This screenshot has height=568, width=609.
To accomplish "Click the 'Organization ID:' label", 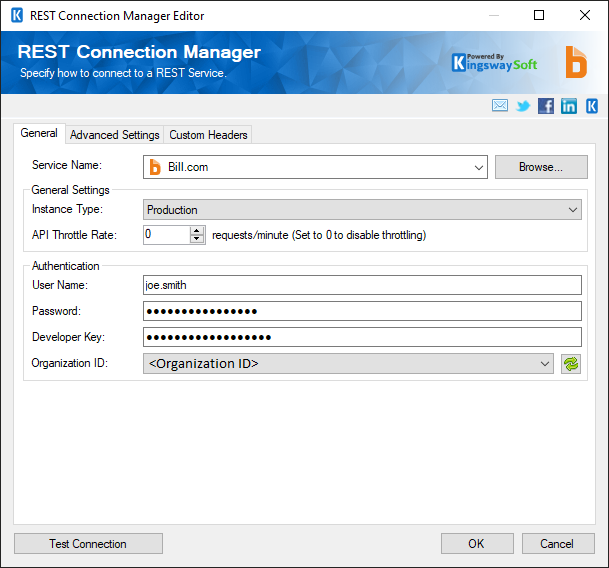I will (70, 363).
